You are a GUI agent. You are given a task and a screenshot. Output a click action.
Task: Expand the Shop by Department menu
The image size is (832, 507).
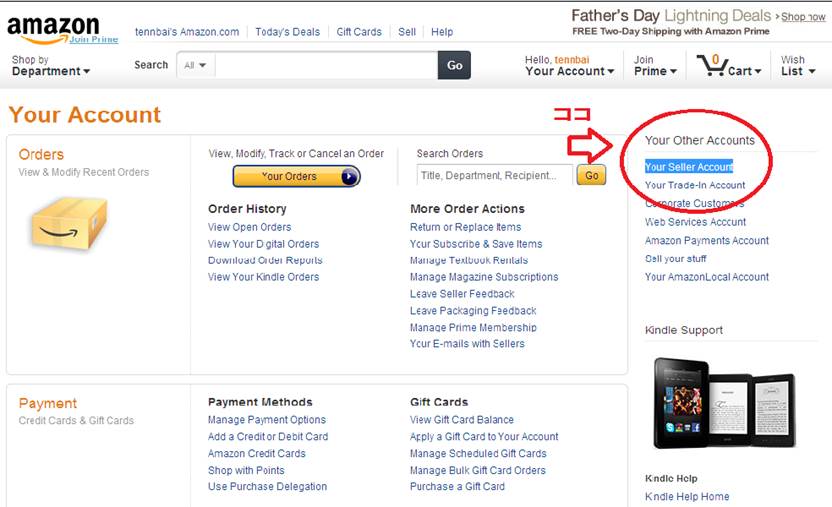pos(50,66)
